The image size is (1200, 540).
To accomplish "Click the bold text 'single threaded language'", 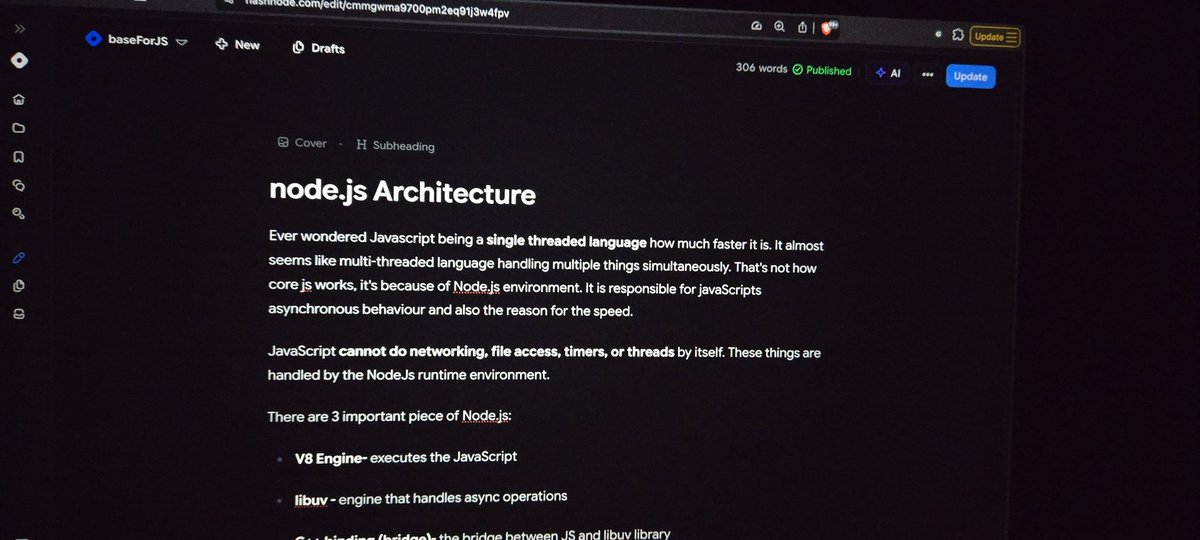I will [x=566, y=241].
